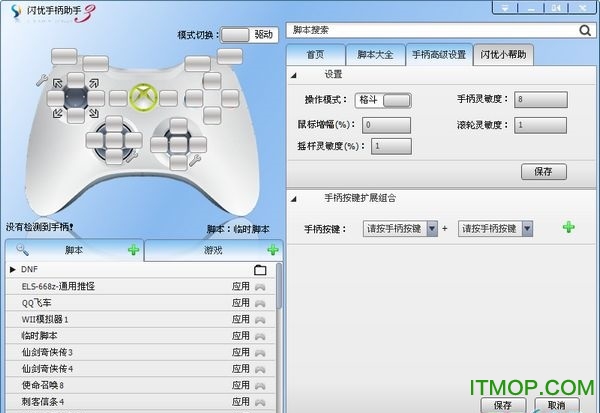Click the folder icon in the DNF row
This screenshot has height=413, width=600.
pos(260,270)
